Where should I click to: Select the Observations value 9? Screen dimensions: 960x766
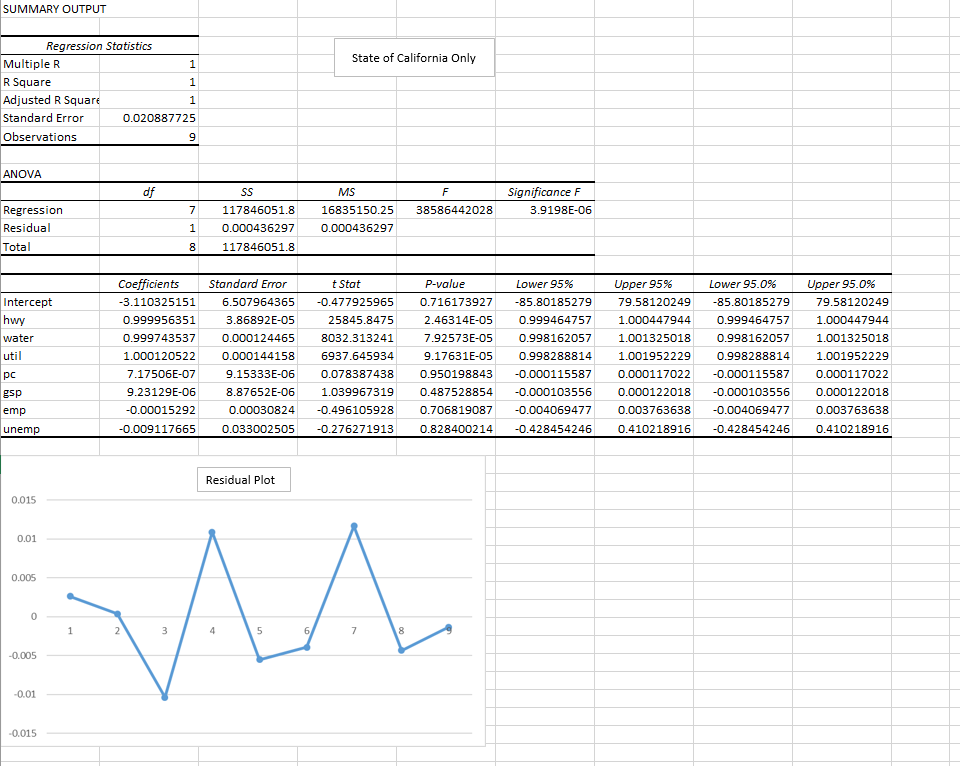[149, 137]
